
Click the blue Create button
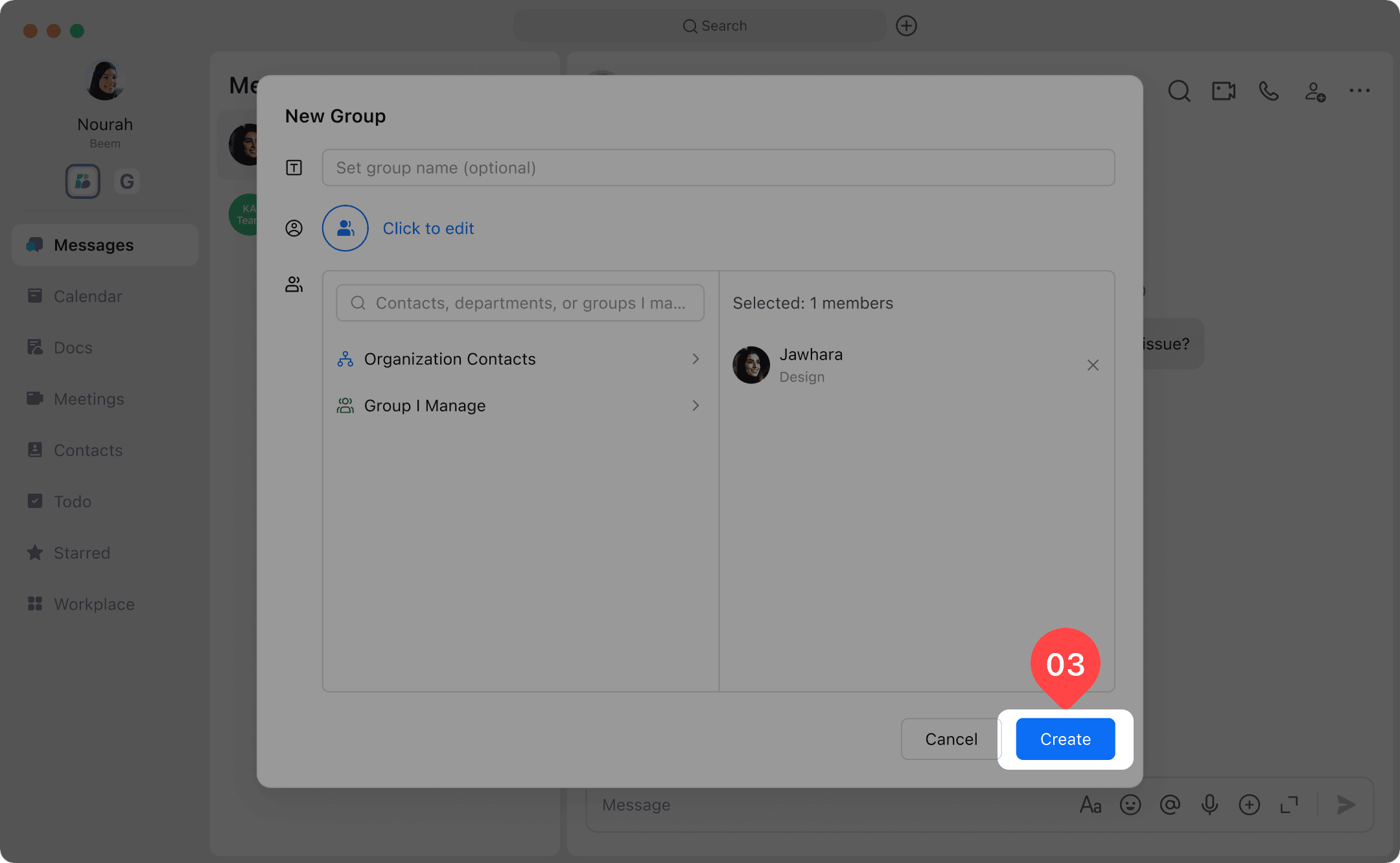[1065, 739]
